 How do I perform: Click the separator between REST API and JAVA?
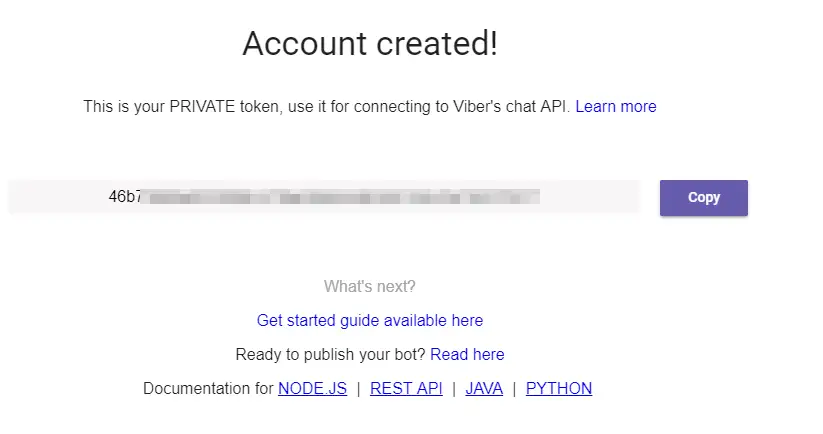pyautogui.click(x=454, y=388)
